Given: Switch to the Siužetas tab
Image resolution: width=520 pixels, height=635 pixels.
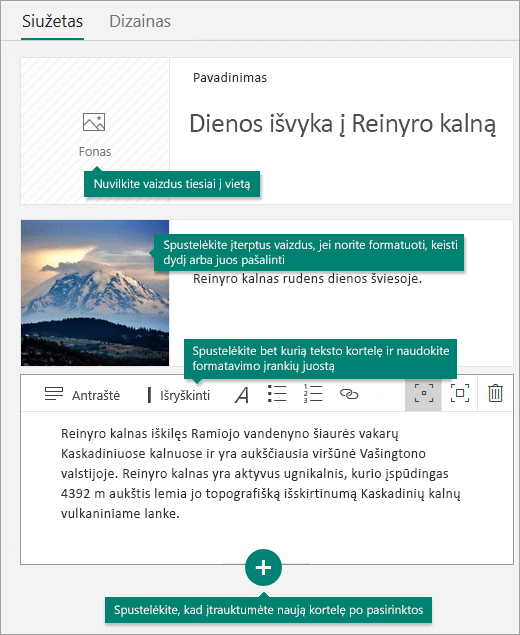Looking at the screenshot, I should point(52,21).
